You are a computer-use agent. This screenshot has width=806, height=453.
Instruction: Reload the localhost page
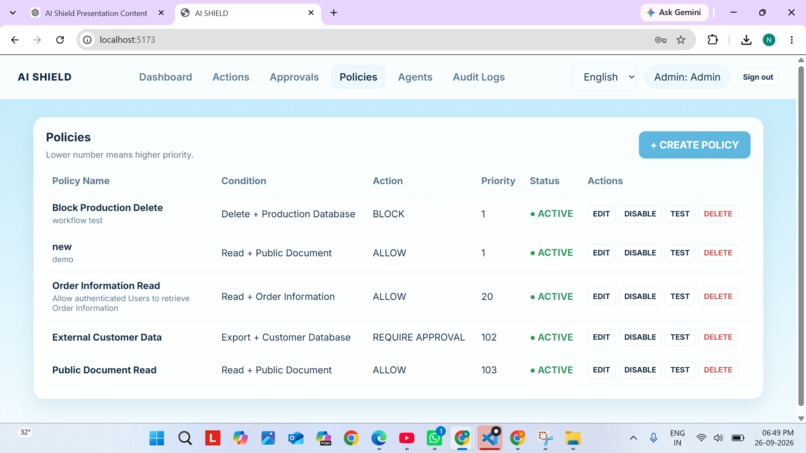pyautogui.click(x=60, y=40)
